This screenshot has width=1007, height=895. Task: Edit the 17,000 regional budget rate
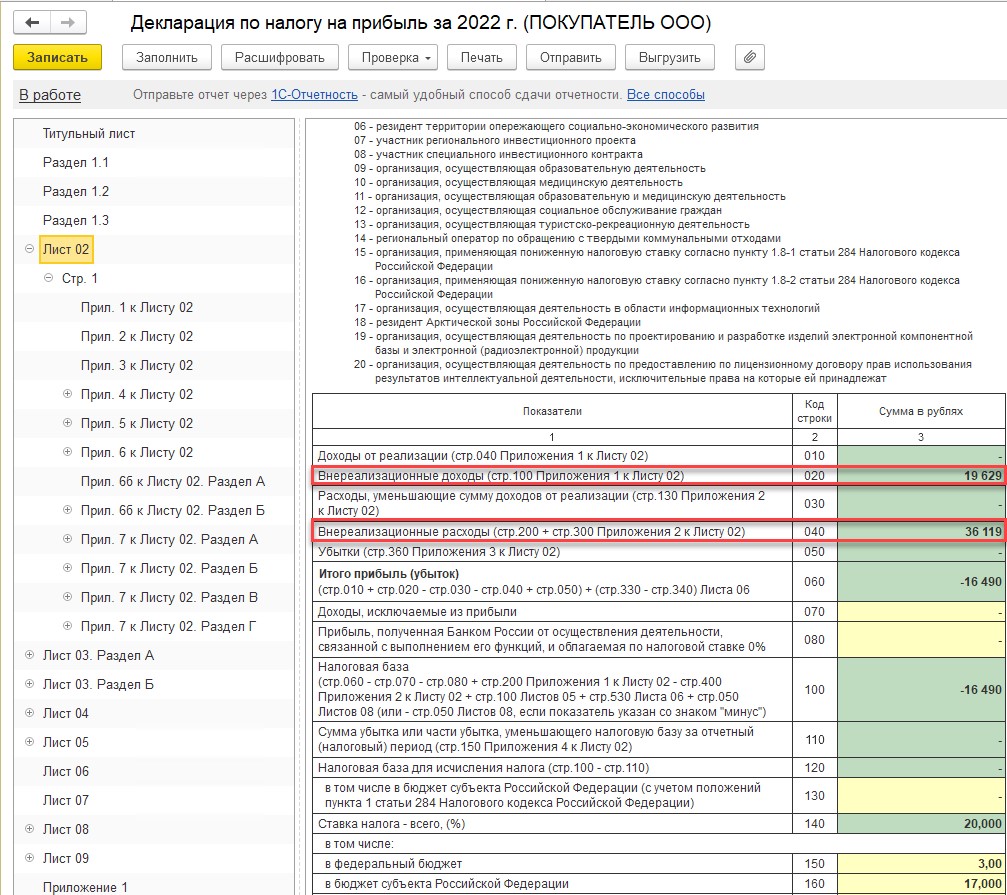(x=921, y=883)
